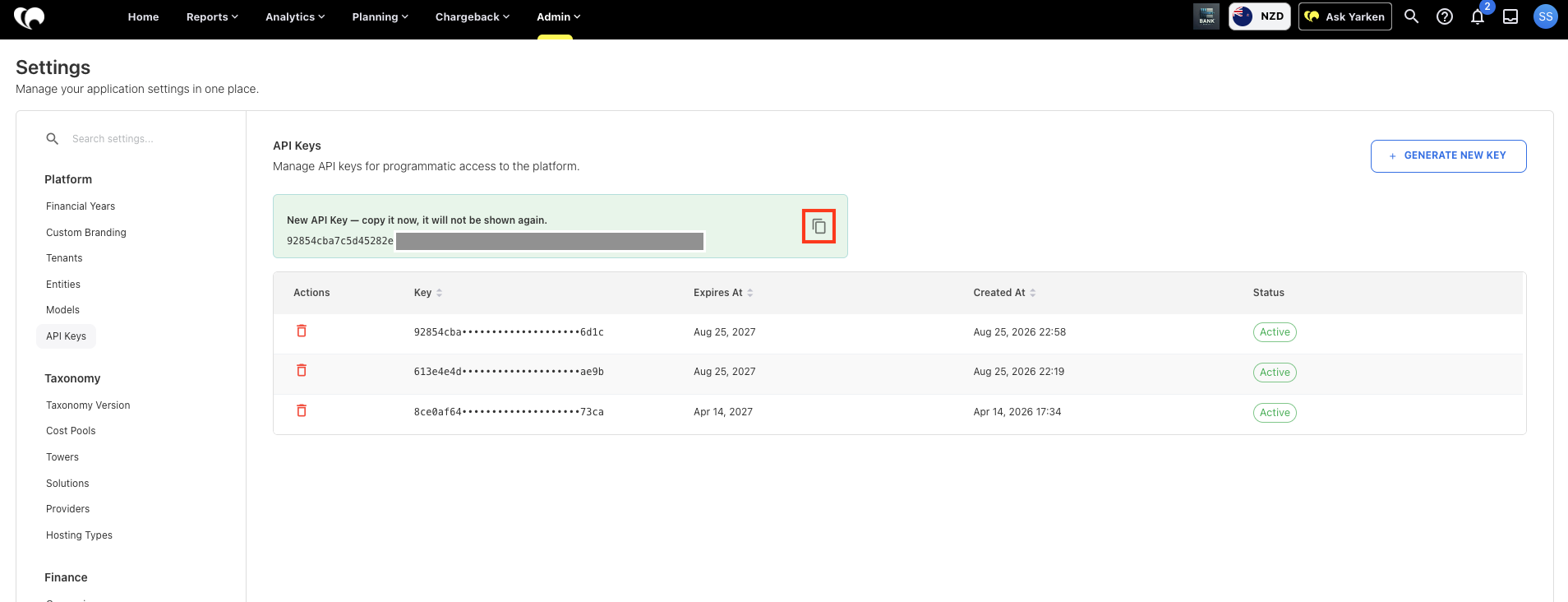Open the NZD currency selector
This screenshot has height=602, width=1568.
coord(1260,16)
